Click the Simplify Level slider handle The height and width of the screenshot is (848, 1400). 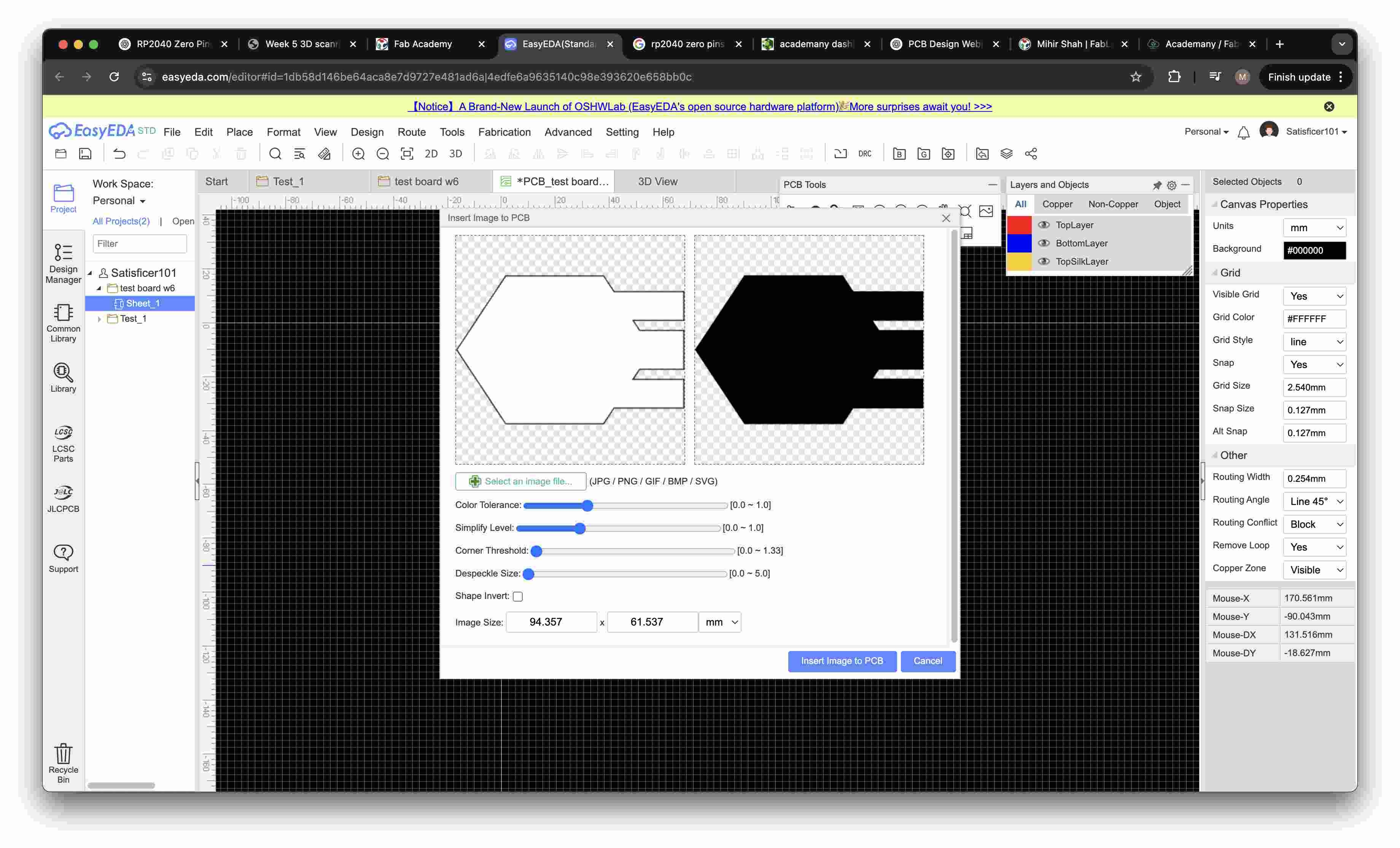coord(579,528)
